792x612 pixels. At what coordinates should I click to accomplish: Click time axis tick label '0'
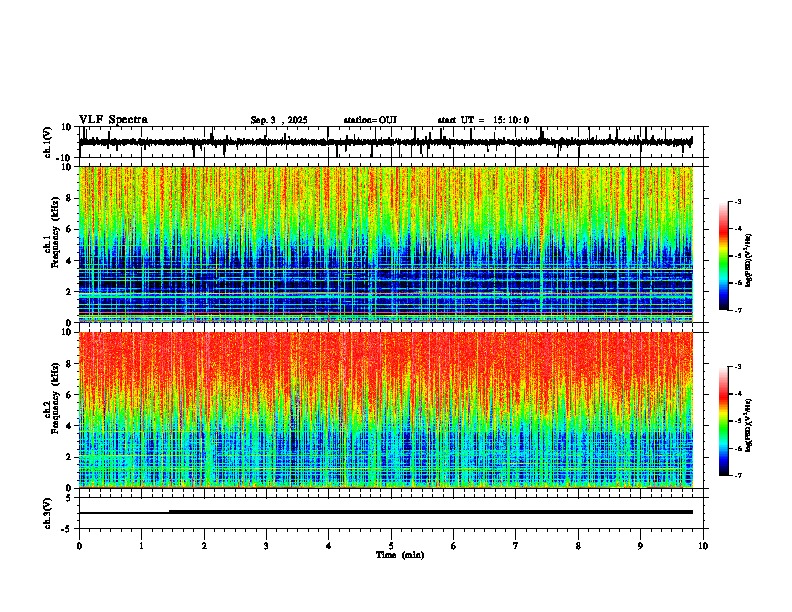[79, 546]
